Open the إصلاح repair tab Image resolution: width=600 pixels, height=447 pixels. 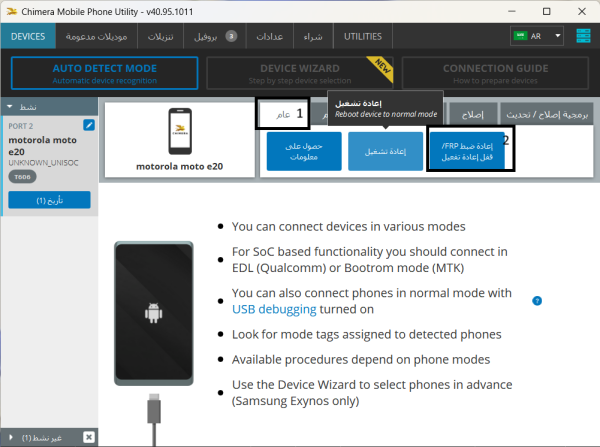[x=473, y=114]
